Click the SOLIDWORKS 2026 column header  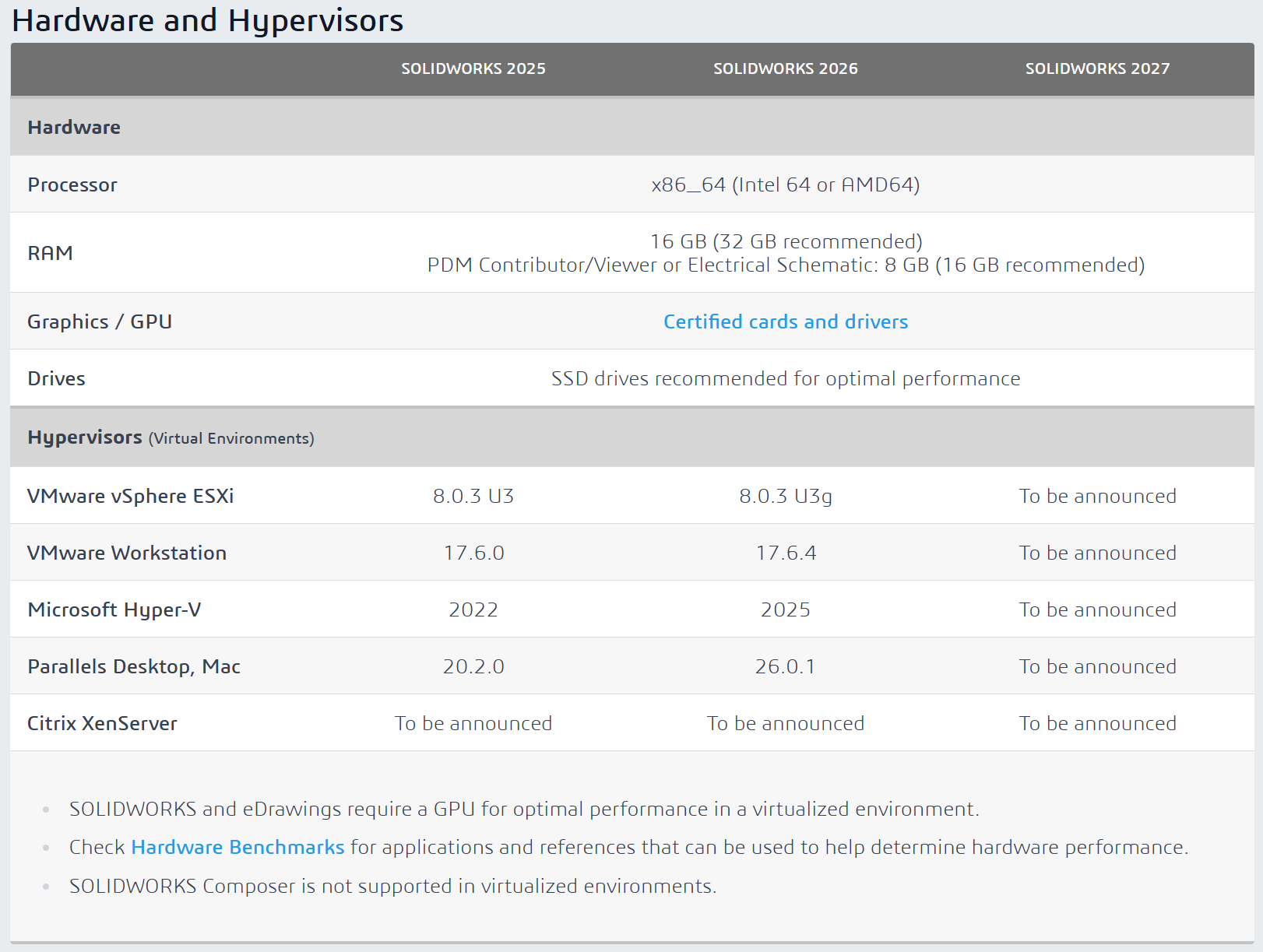[x=786, y=69]
